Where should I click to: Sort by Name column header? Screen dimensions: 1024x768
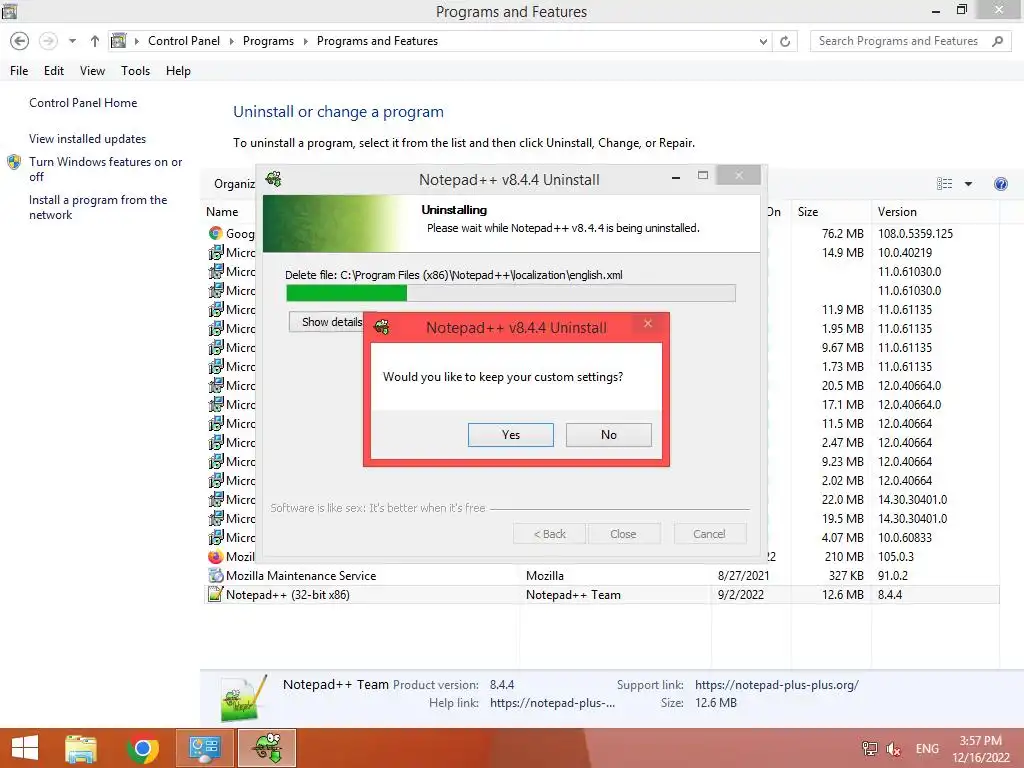point(222,212)
